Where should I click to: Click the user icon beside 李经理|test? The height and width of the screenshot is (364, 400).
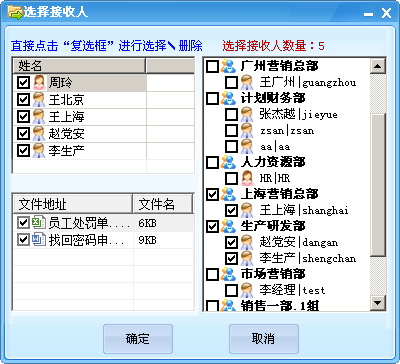coord(247,290)
